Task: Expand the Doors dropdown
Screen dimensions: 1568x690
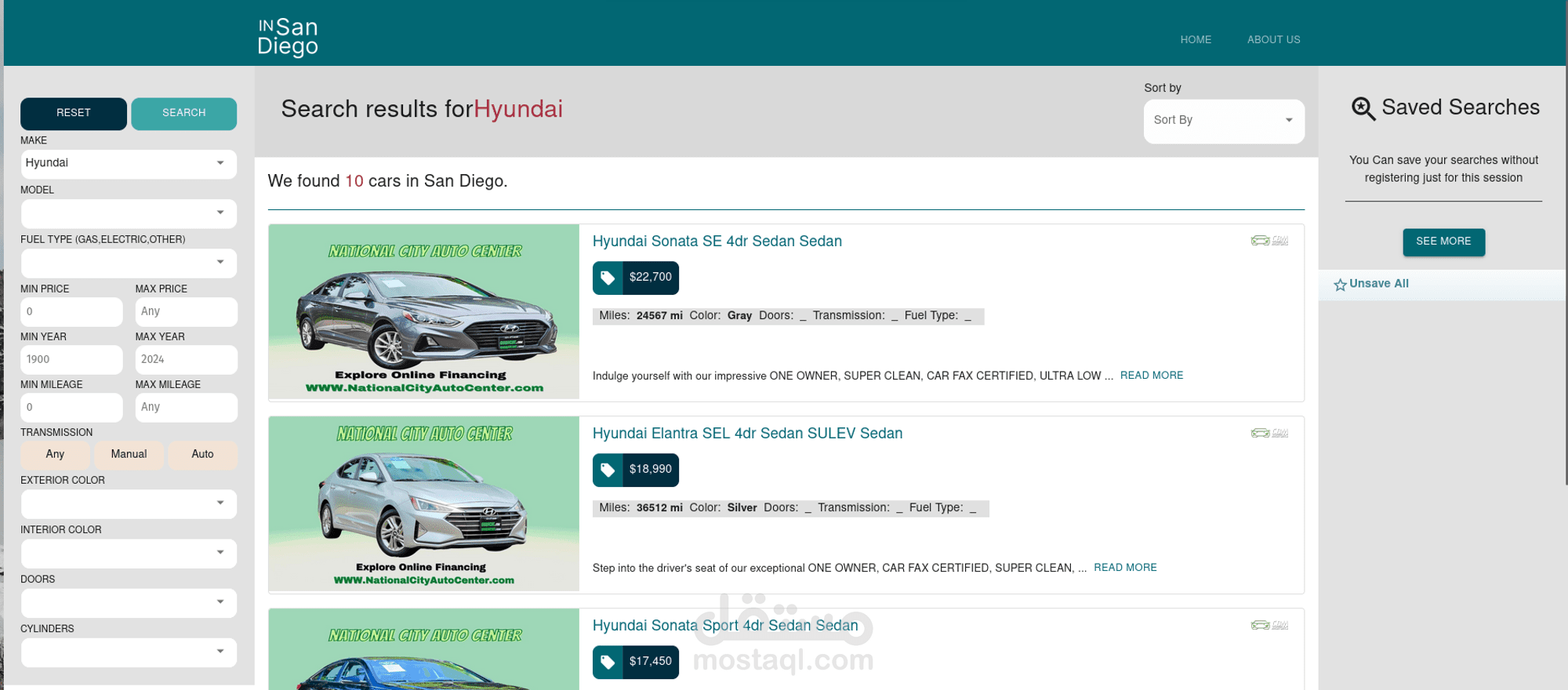Action: coord(129,603)
